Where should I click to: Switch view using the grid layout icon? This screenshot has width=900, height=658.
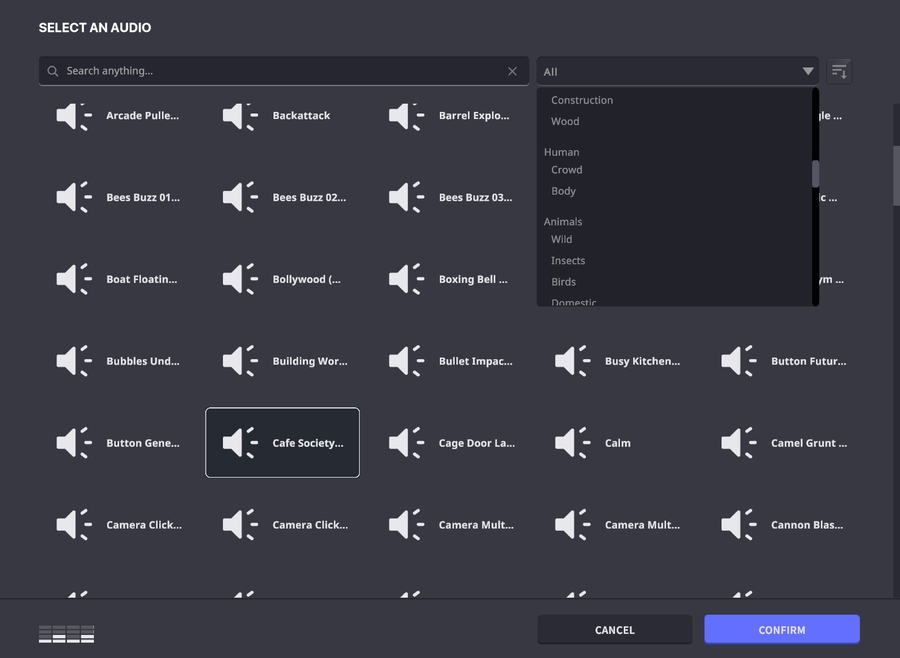pos(66,633)
